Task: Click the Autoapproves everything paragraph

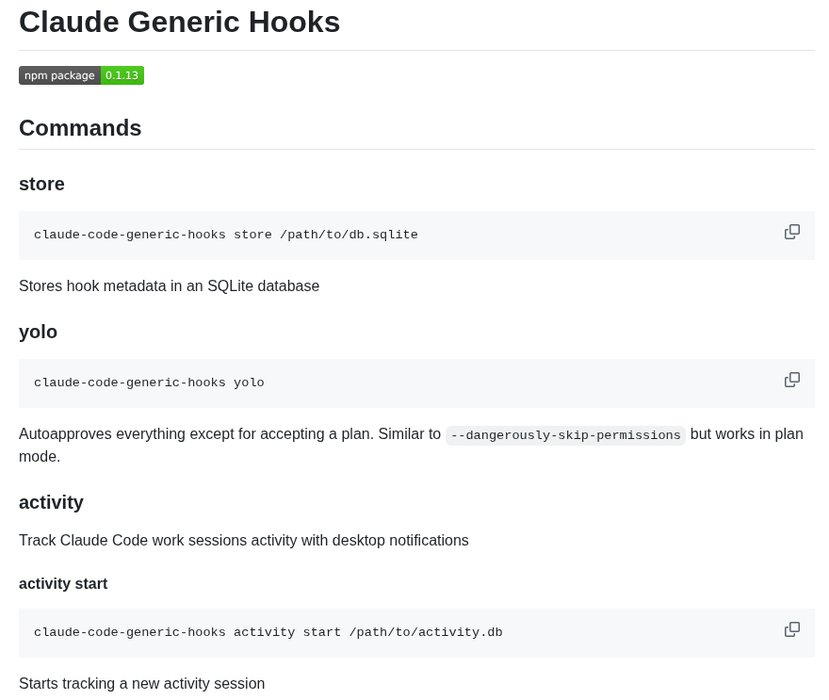Action: [x=230, y=435]
